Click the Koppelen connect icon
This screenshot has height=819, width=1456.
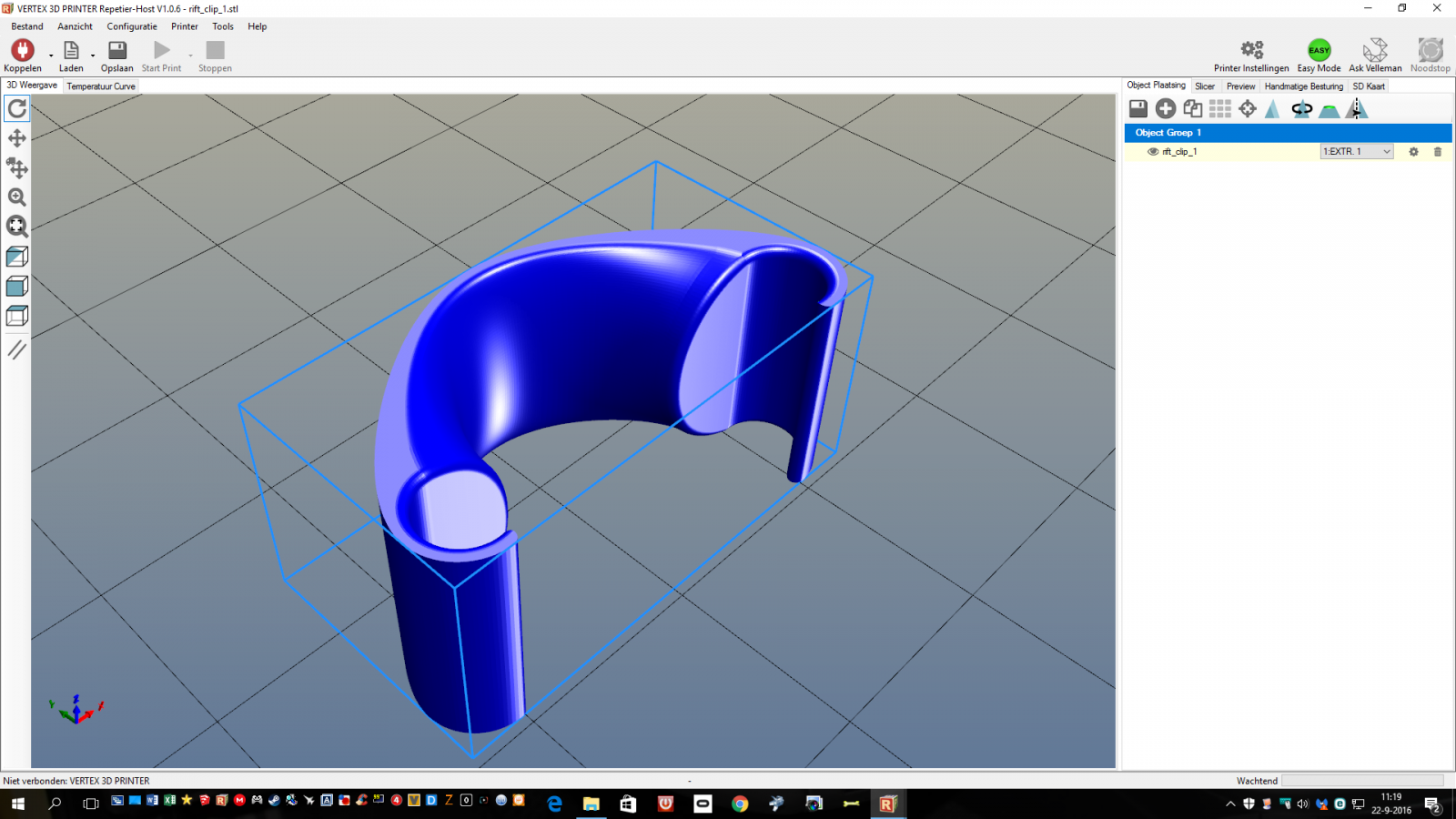23,50
